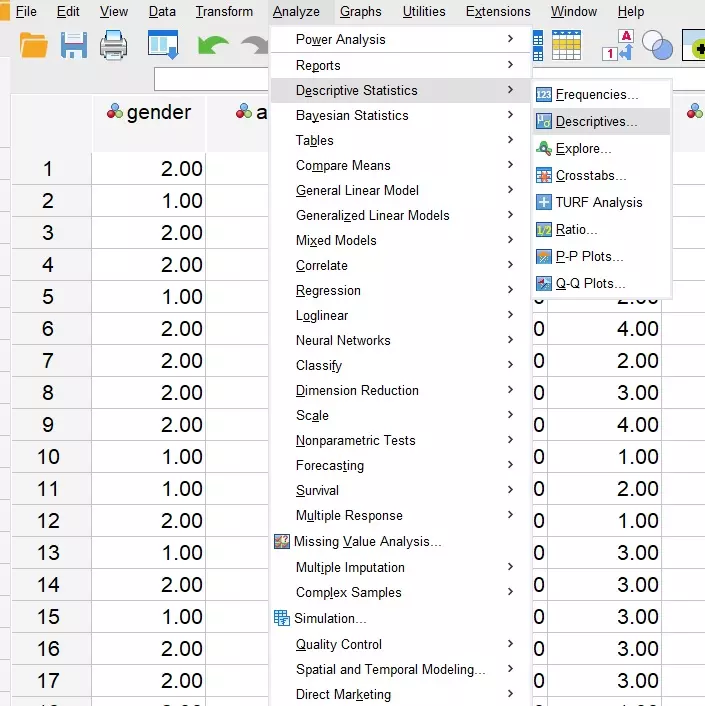The image size is (705, 706).
Task: Select the Generalized Linear Models entry
Action: pos(401,215)
